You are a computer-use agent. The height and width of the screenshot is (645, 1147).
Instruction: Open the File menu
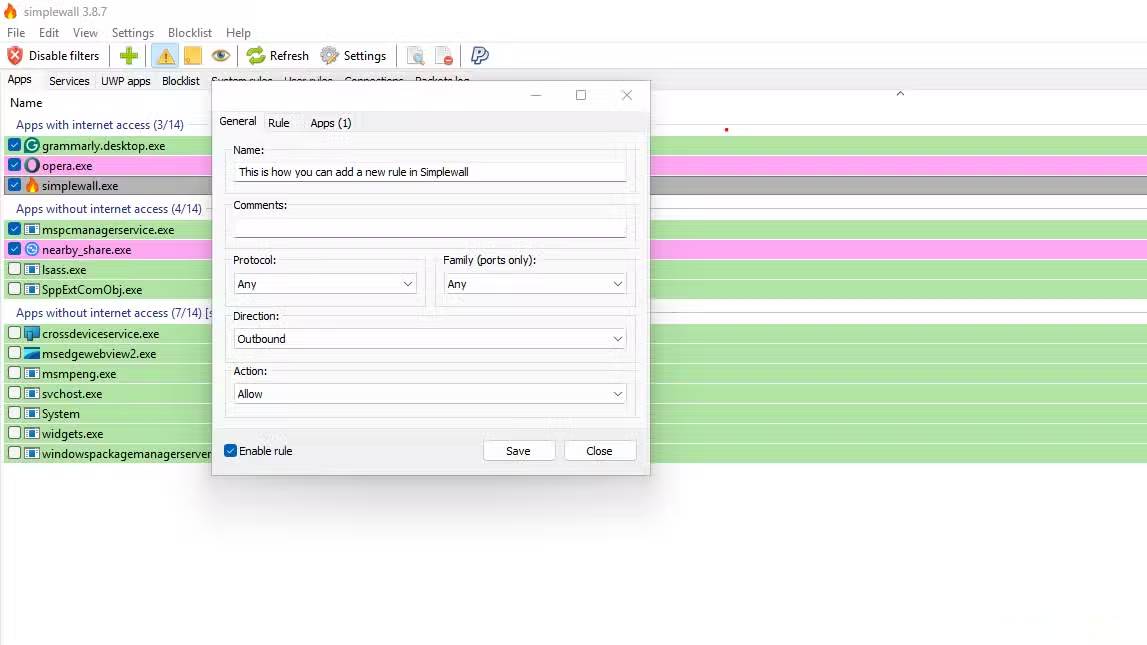click(16, 33)
